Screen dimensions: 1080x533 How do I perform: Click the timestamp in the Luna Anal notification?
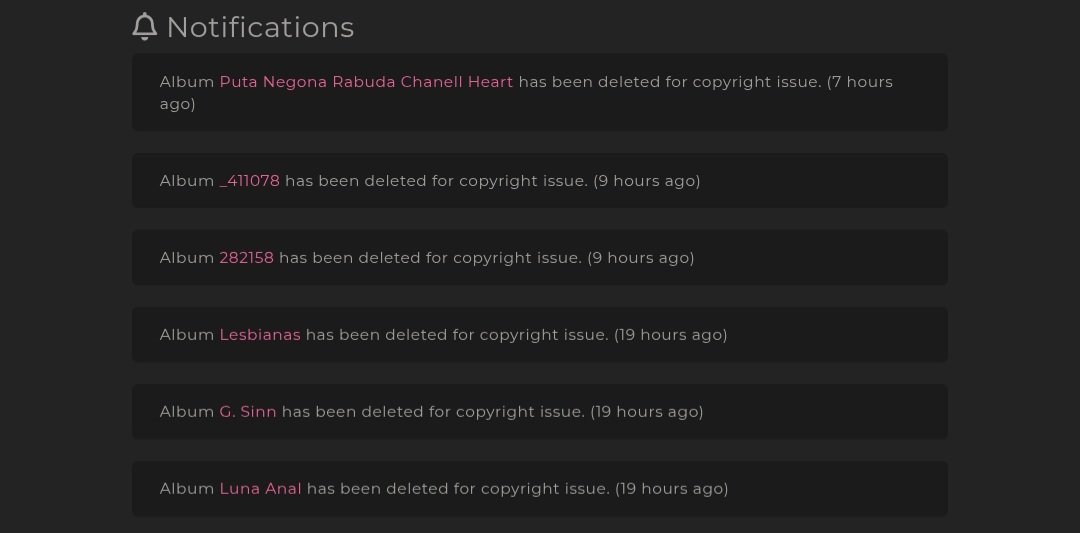[x=672, y=489]
